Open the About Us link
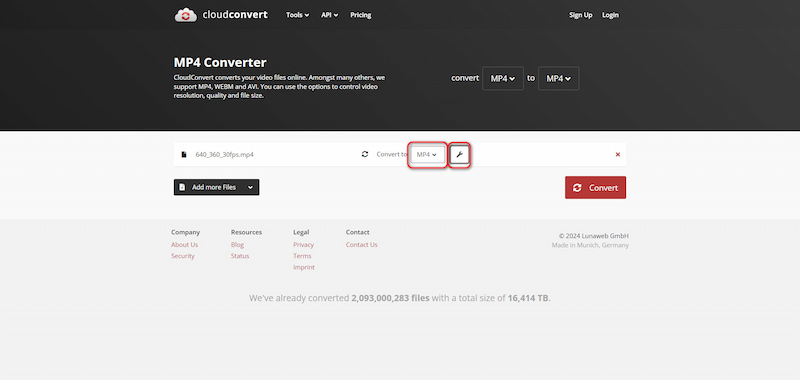 coord(184,245)
